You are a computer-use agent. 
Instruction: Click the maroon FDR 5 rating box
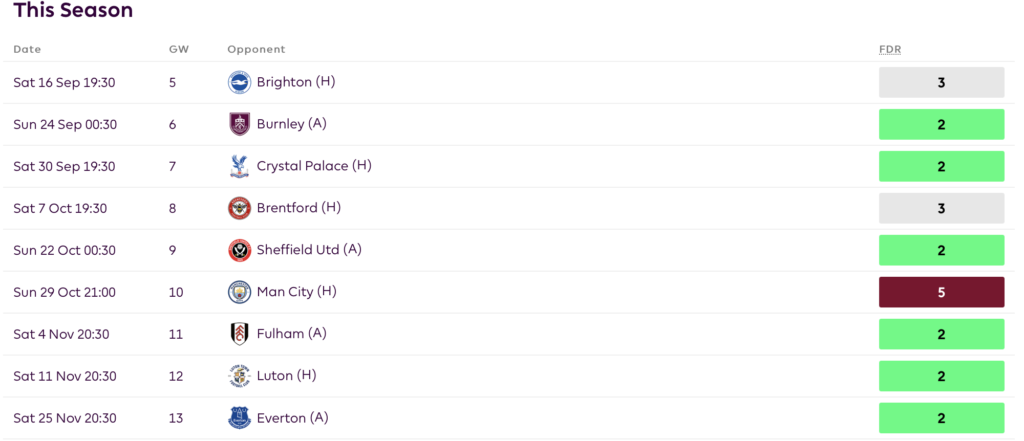click(x=941, y=292)
